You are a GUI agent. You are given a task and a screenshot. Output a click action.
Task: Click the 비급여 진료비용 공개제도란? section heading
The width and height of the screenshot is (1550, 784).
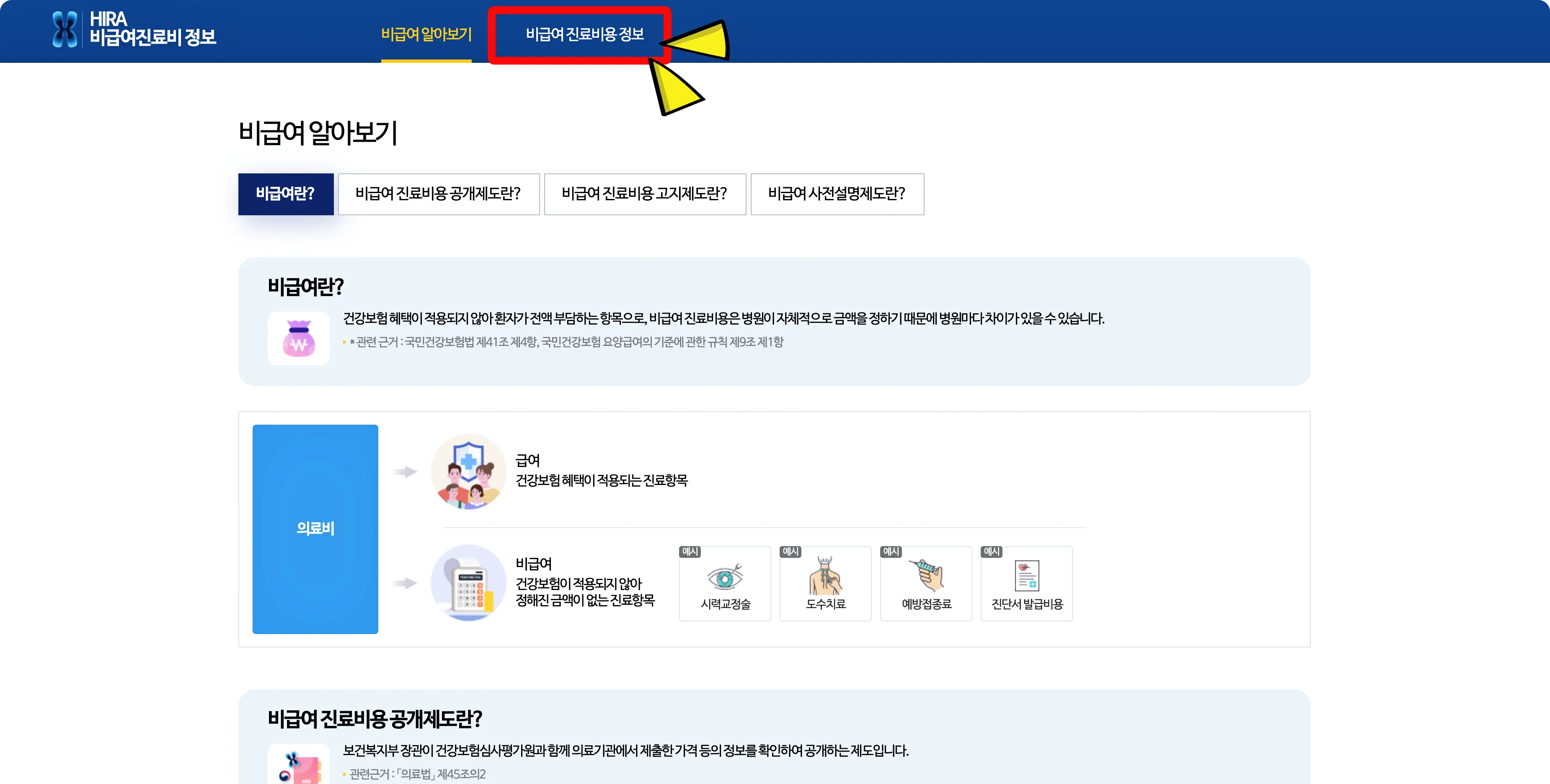(375, 718)
